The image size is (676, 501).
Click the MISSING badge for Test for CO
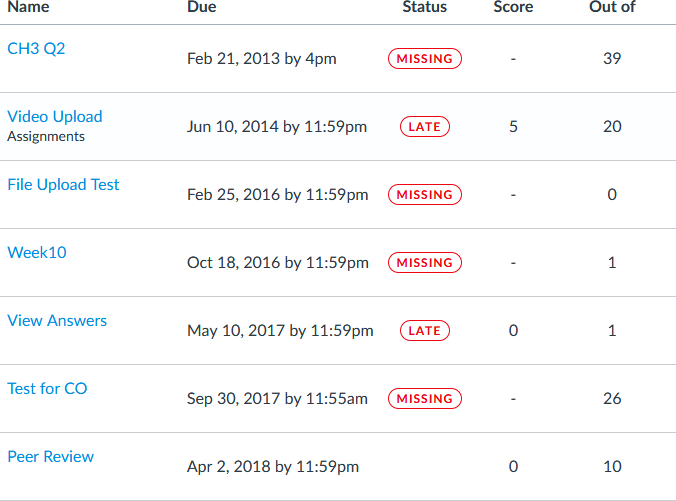pyautogui.click(x=425, y=398)
